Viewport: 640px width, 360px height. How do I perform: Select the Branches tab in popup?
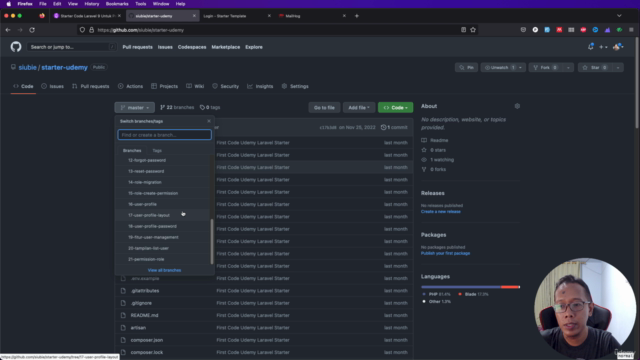[x=132, y=151]
